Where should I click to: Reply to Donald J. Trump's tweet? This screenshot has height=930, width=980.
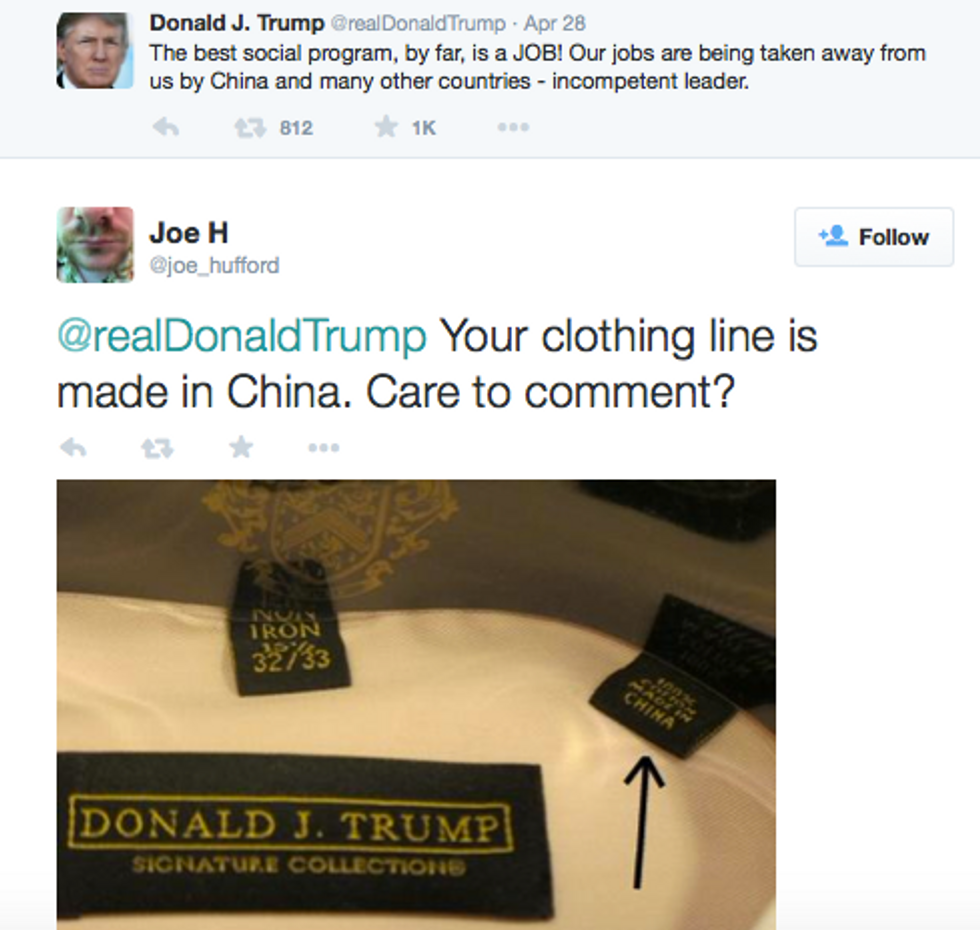(x=166, y=128)
